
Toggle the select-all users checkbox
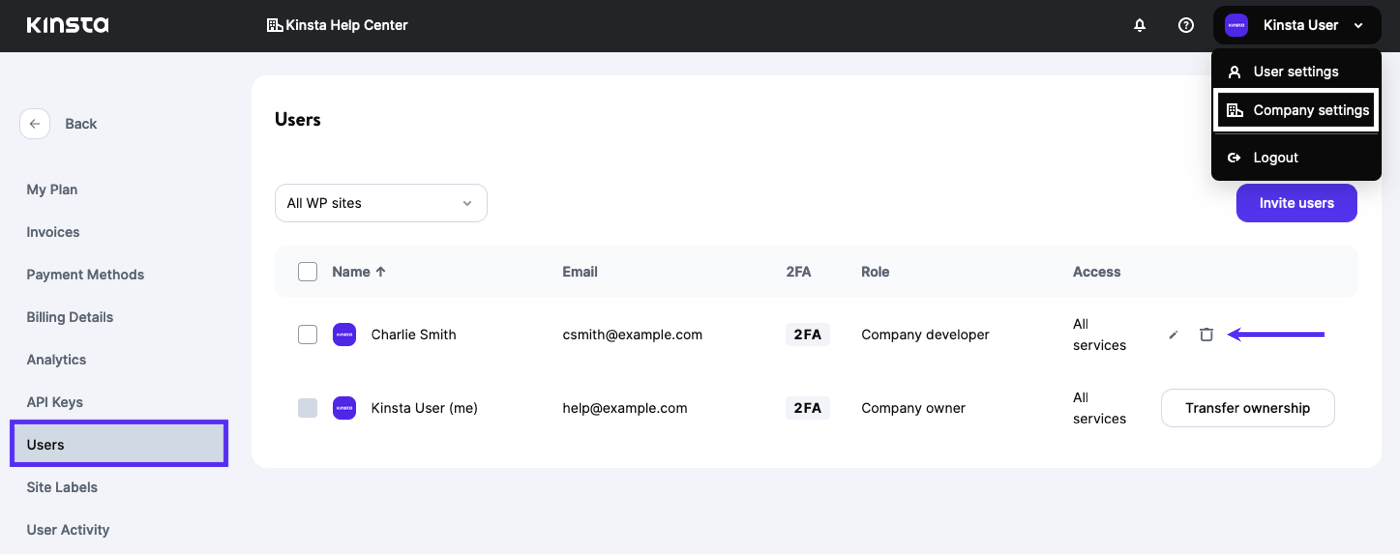tap(308, 272)
